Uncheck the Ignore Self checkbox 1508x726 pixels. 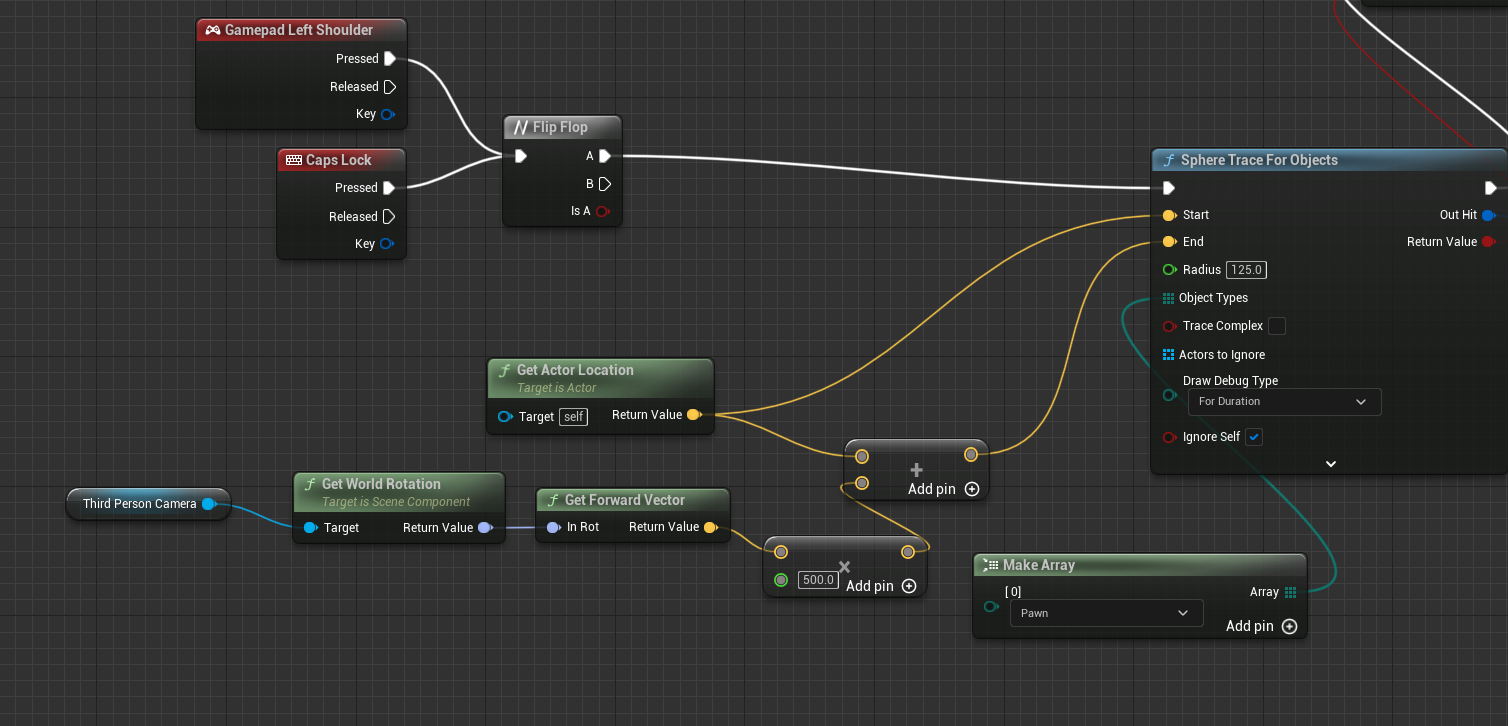(1254, 437)
